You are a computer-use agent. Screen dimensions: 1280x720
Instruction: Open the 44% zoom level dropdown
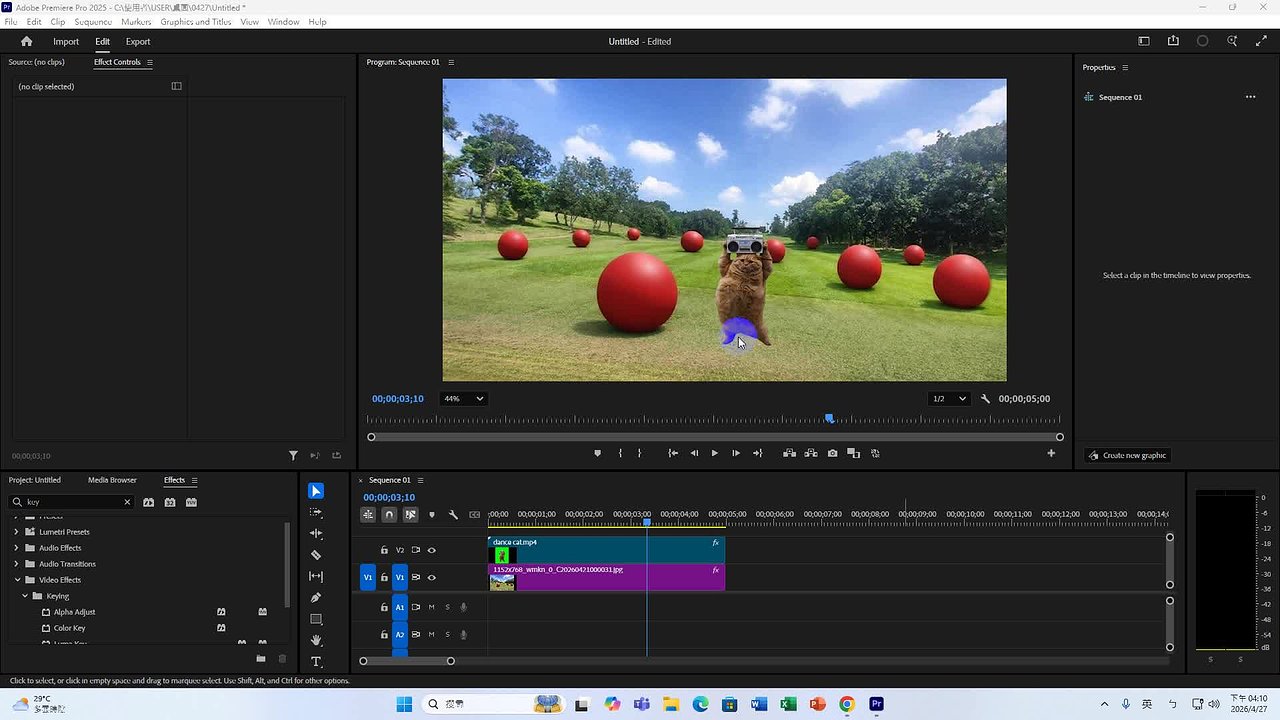(x=463, y=399)
